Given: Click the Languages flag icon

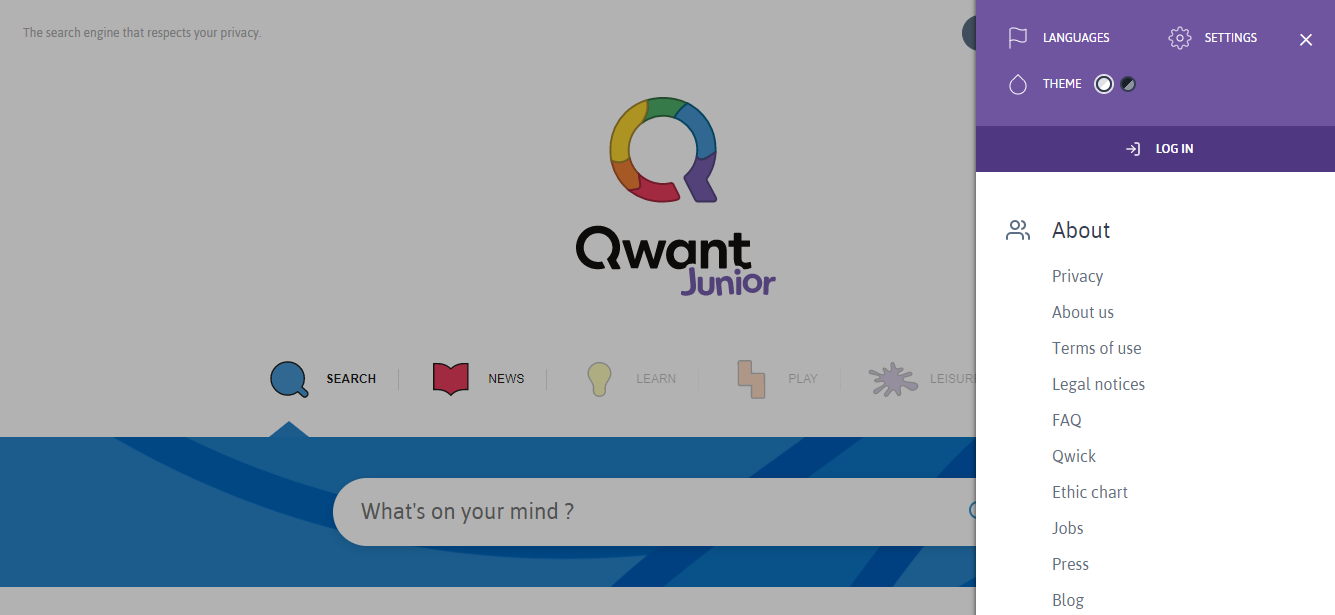Looking at the screenshot, I should (1018, 38).
